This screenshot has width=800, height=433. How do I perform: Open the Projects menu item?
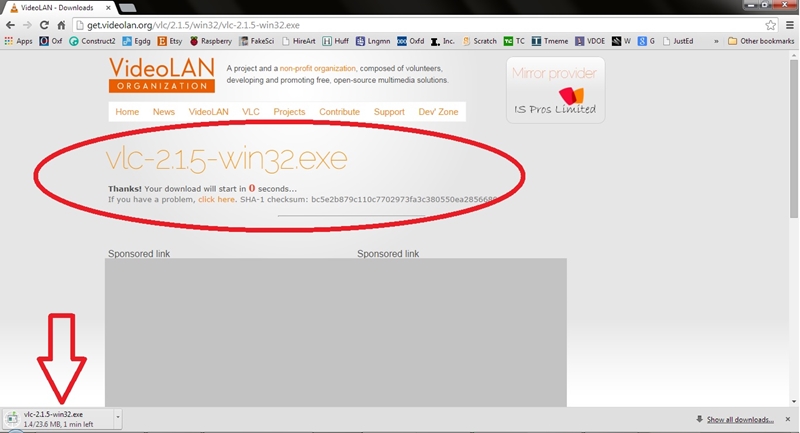coord(289,112)
